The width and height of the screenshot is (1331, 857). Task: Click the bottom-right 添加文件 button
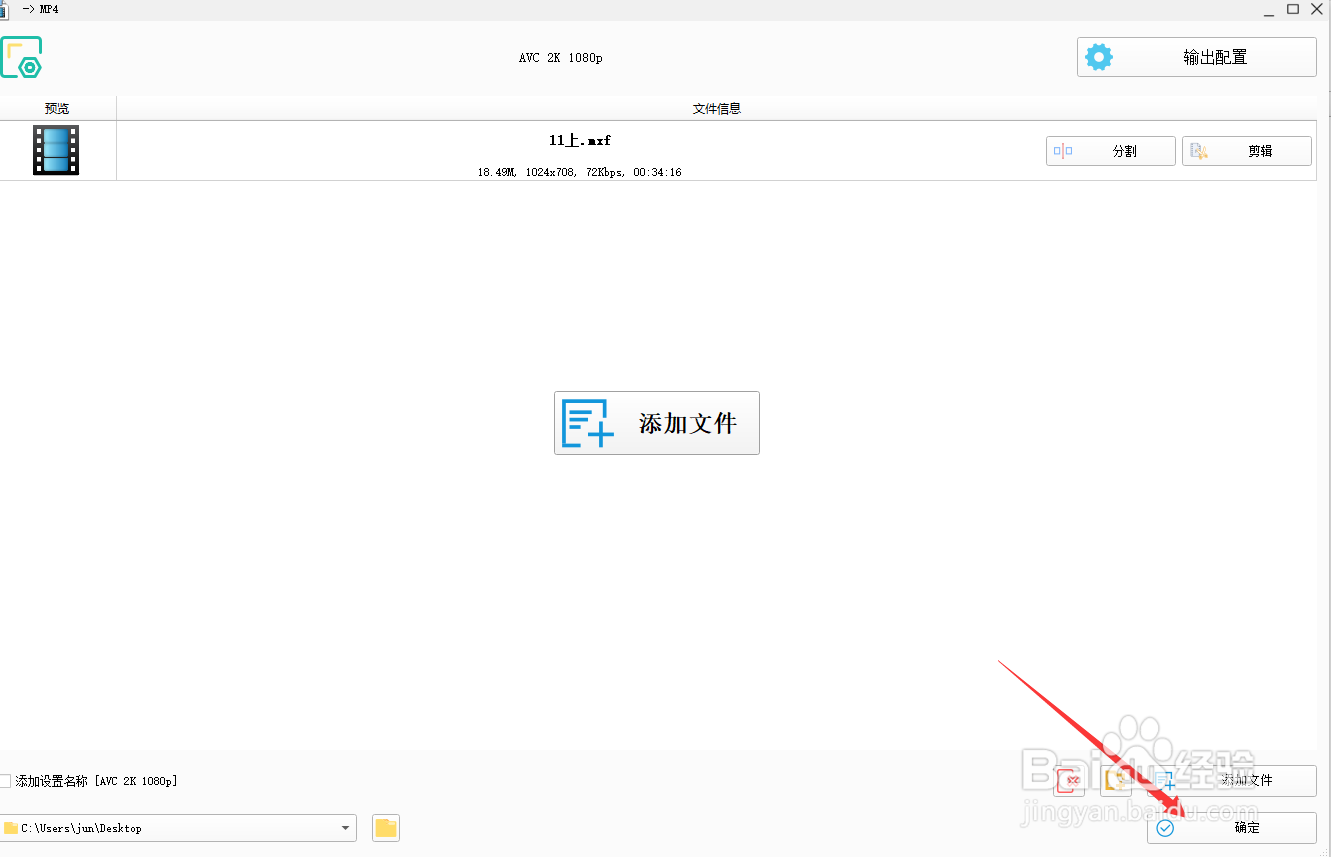click(x=1231, y=780)
